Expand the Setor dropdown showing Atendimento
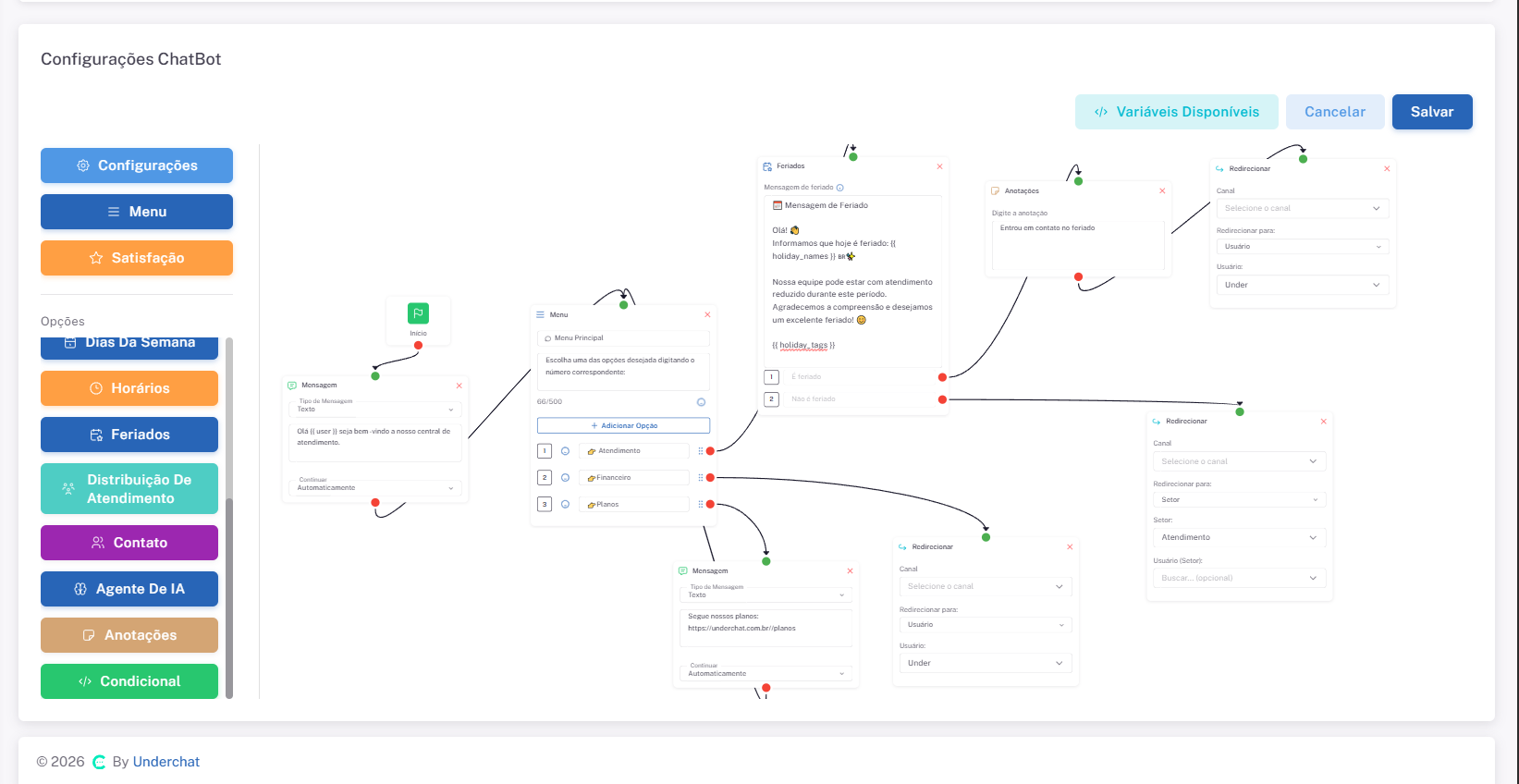Screen dimensions: 1519x784 point(1239,537)
